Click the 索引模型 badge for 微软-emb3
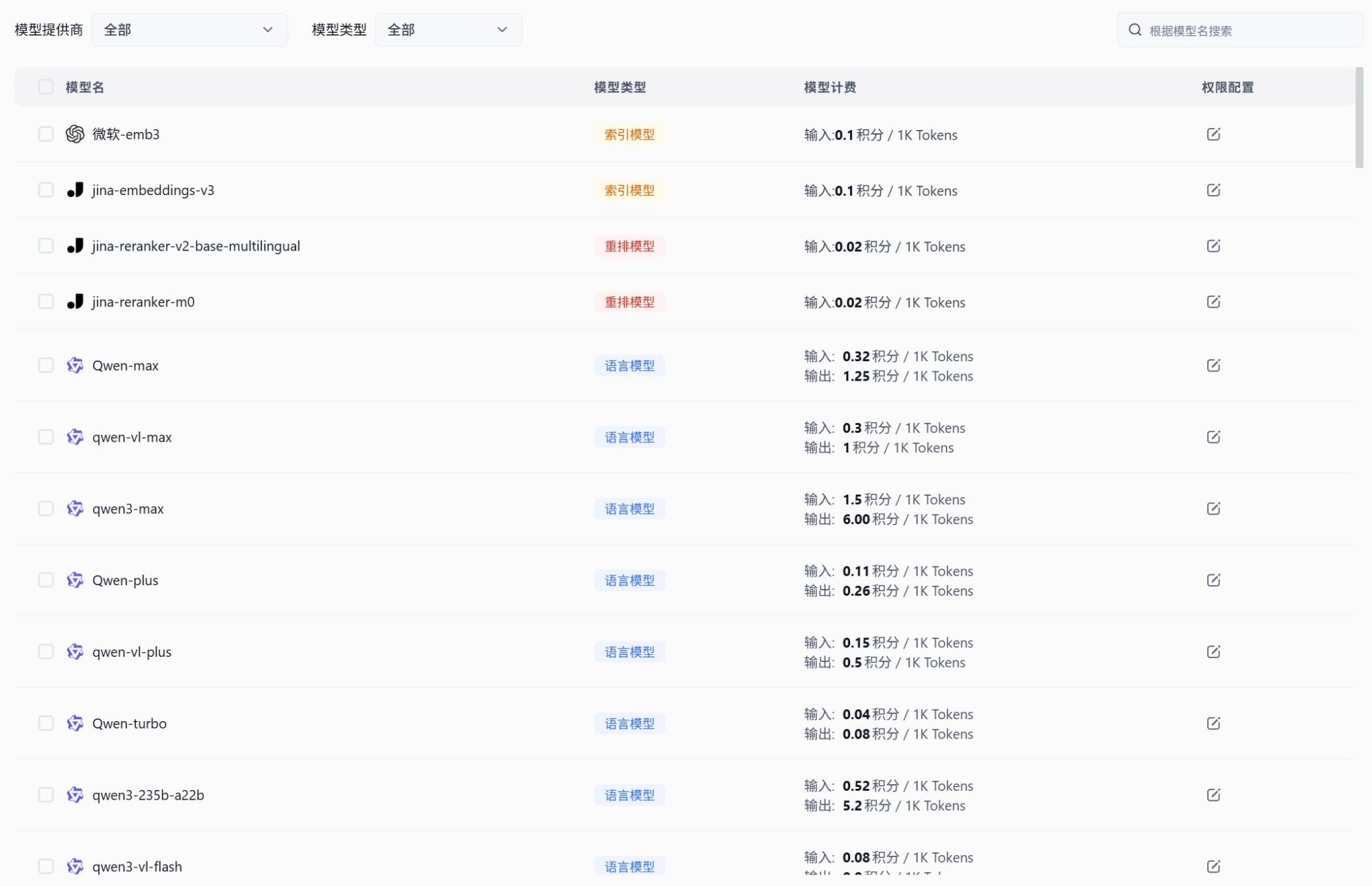Screen dimensions: 1372x886 click(x=629, y=134)
